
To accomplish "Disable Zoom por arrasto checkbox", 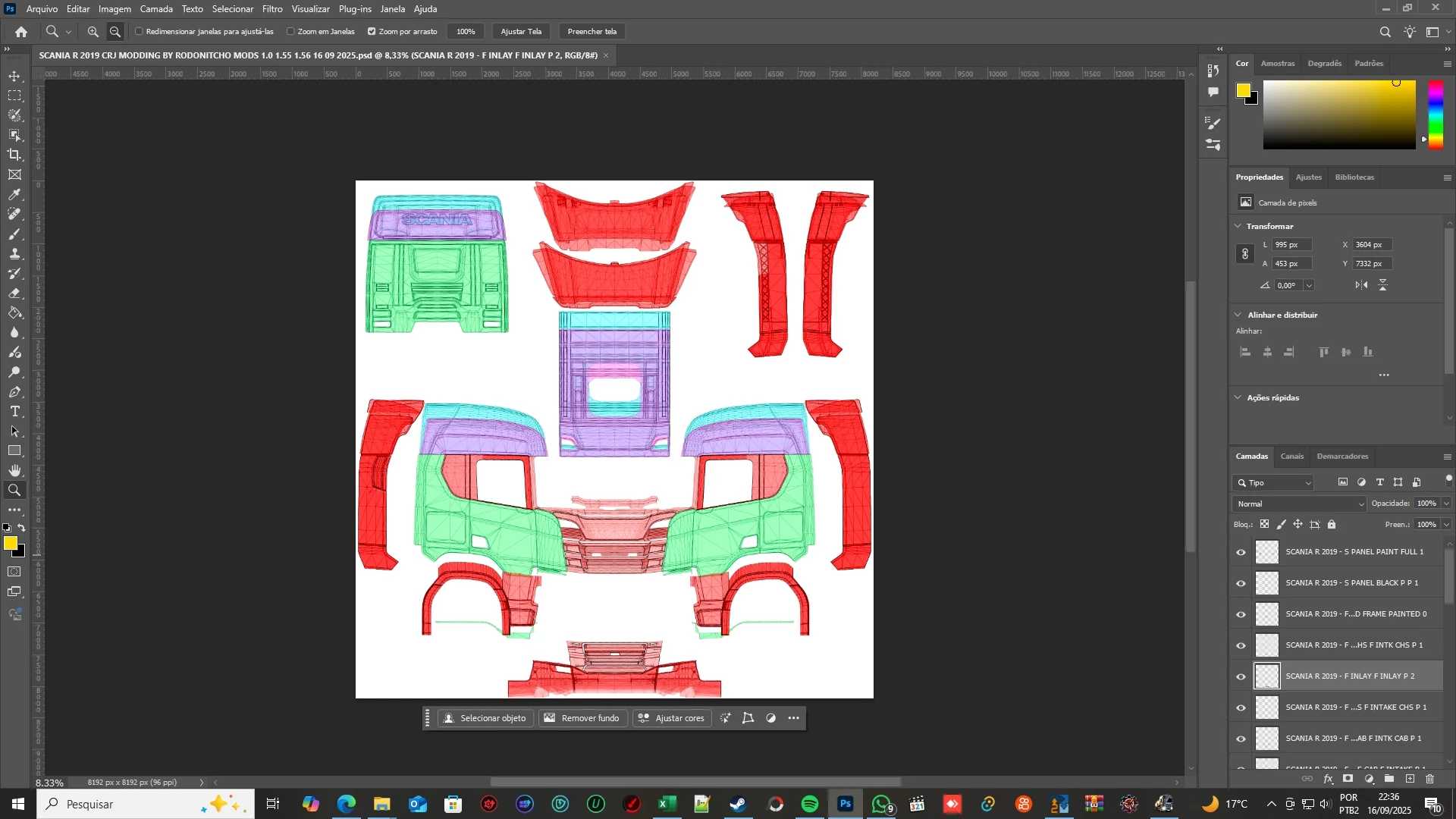I will pos(372,32).
